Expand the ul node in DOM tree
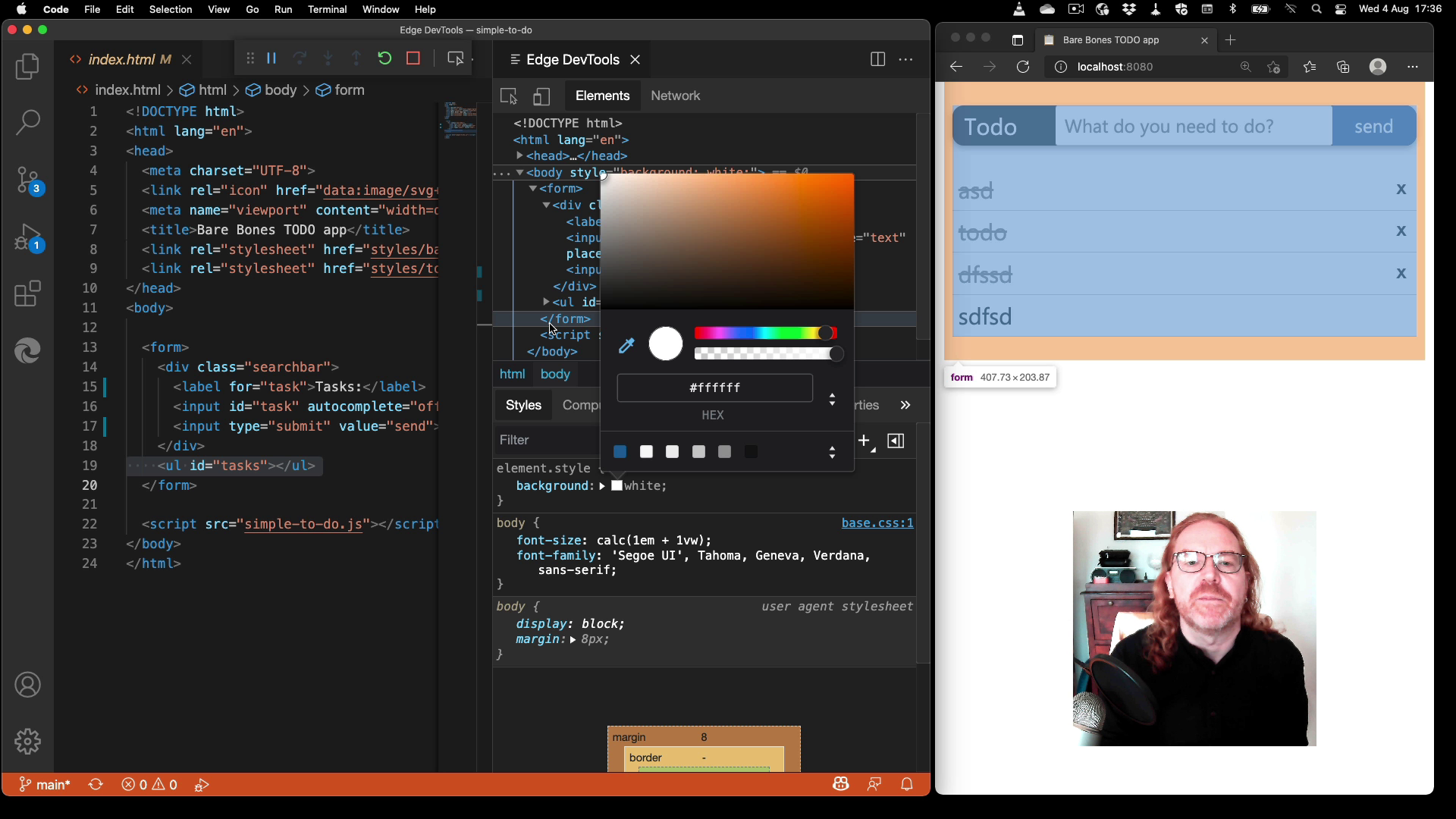Screen dimensions: 1456x819 546,302
